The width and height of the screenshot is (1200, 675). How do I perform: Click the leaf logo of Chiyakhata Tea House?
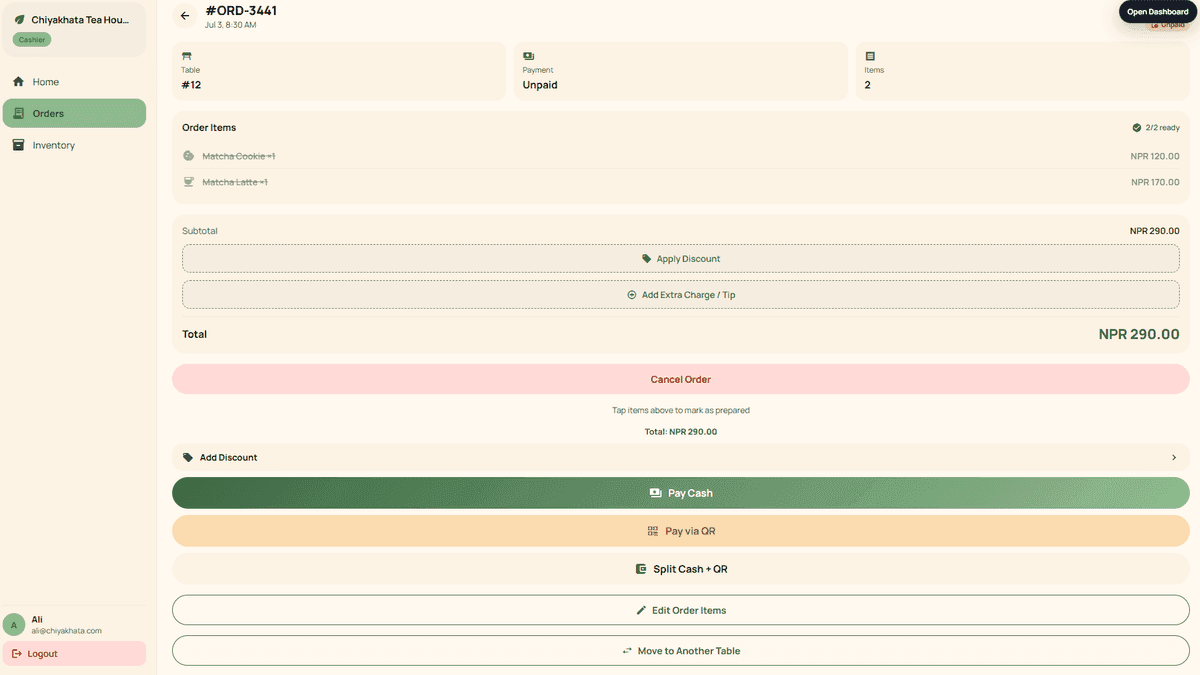tap(19, 20)
